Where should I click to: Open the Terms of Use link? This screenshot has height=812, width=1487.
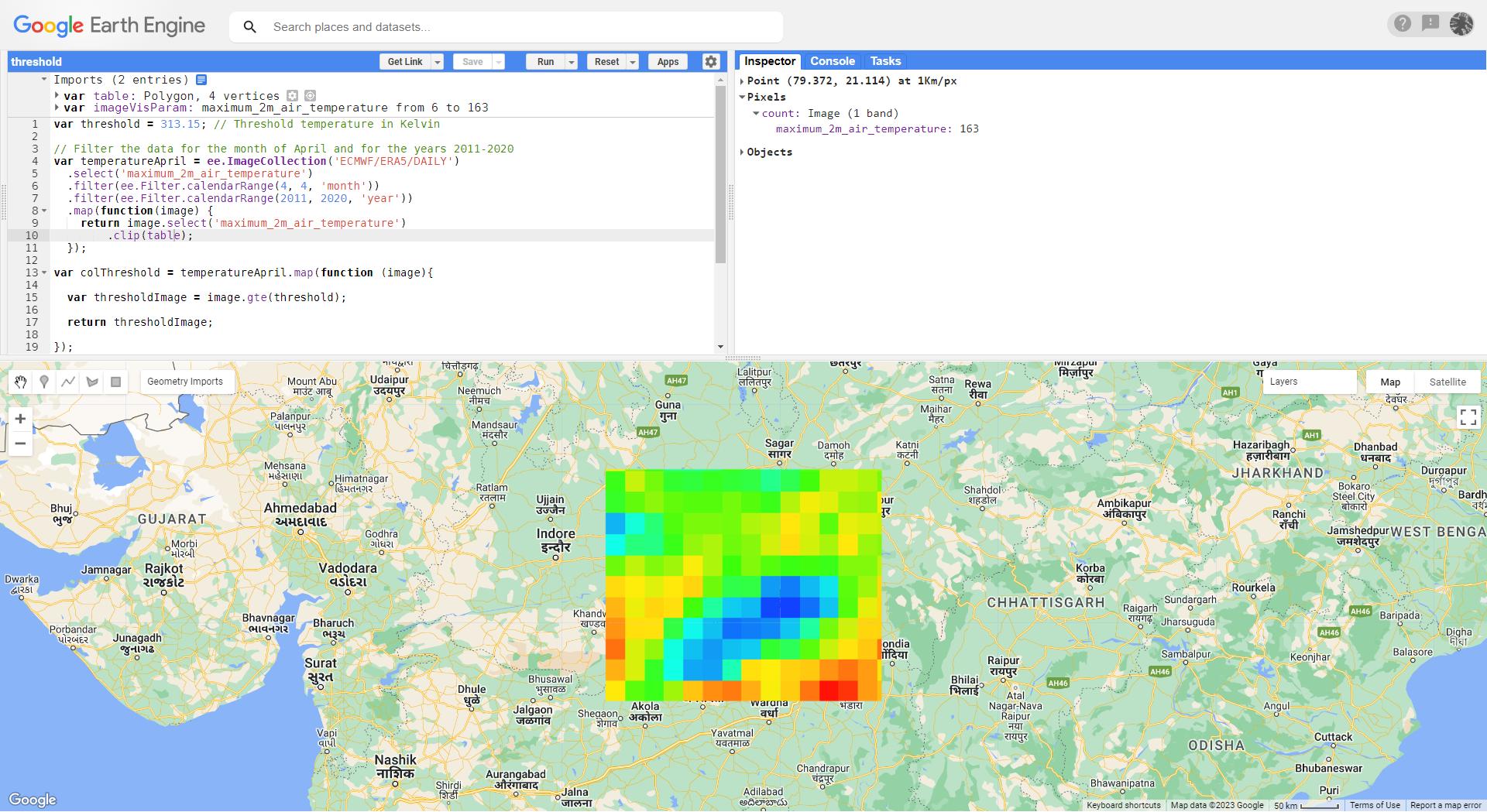(x=1375, y=805)
